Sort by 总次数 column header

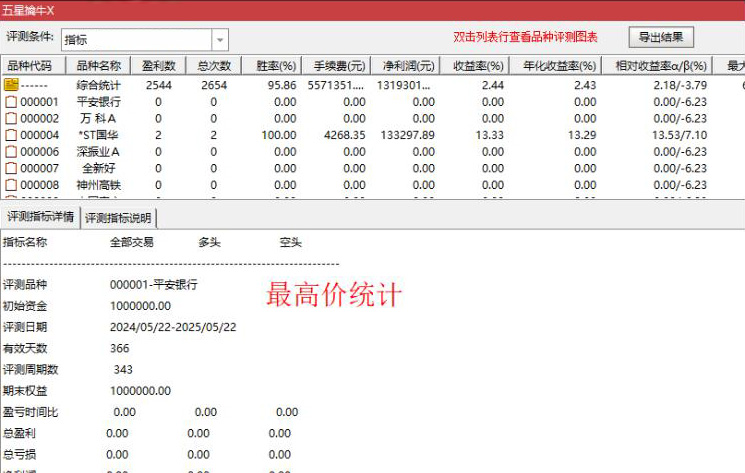point(214,66)
